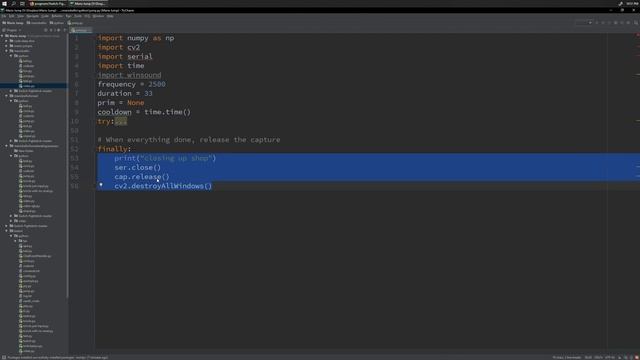Click the 'finally:' keyword line
Viewport: 640px width, 360px height.
pos(114,149)
